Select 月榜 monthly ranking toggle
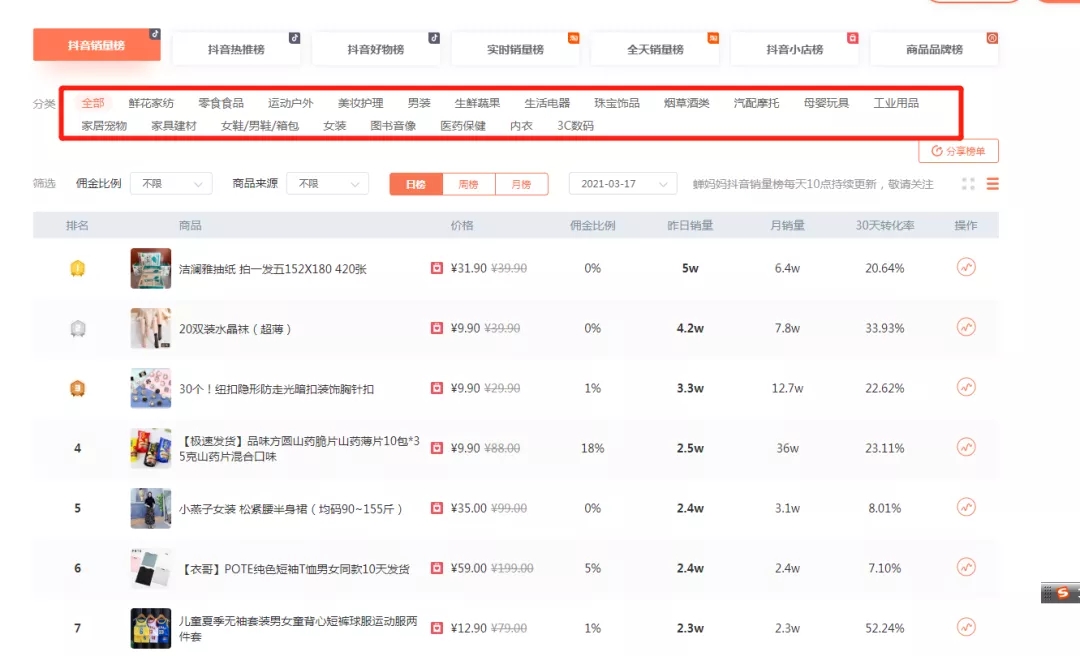 coord(521,184)
